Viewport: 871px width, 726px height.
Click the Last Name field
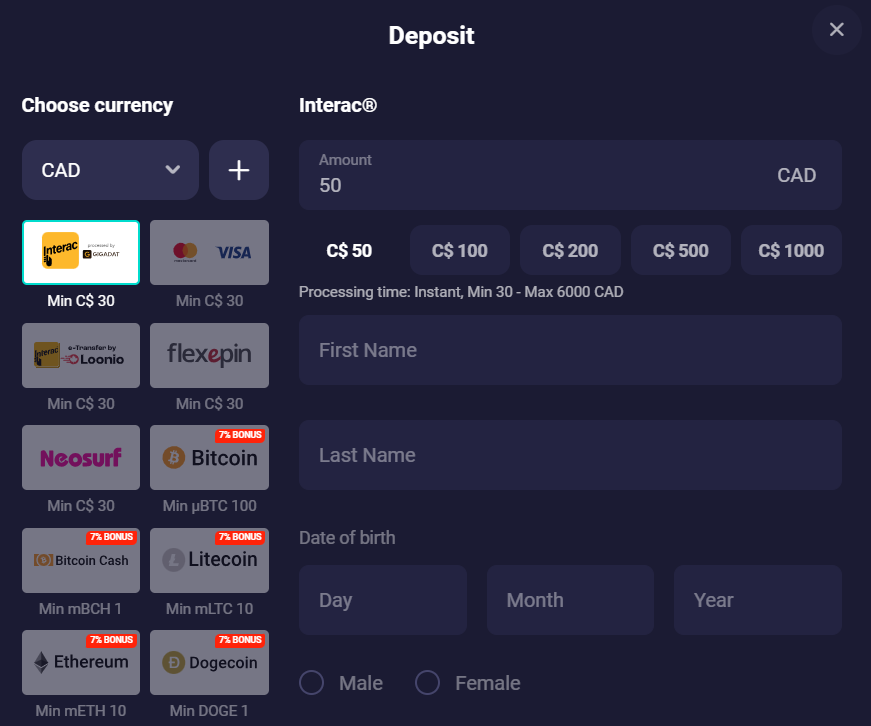click(570, 455)
